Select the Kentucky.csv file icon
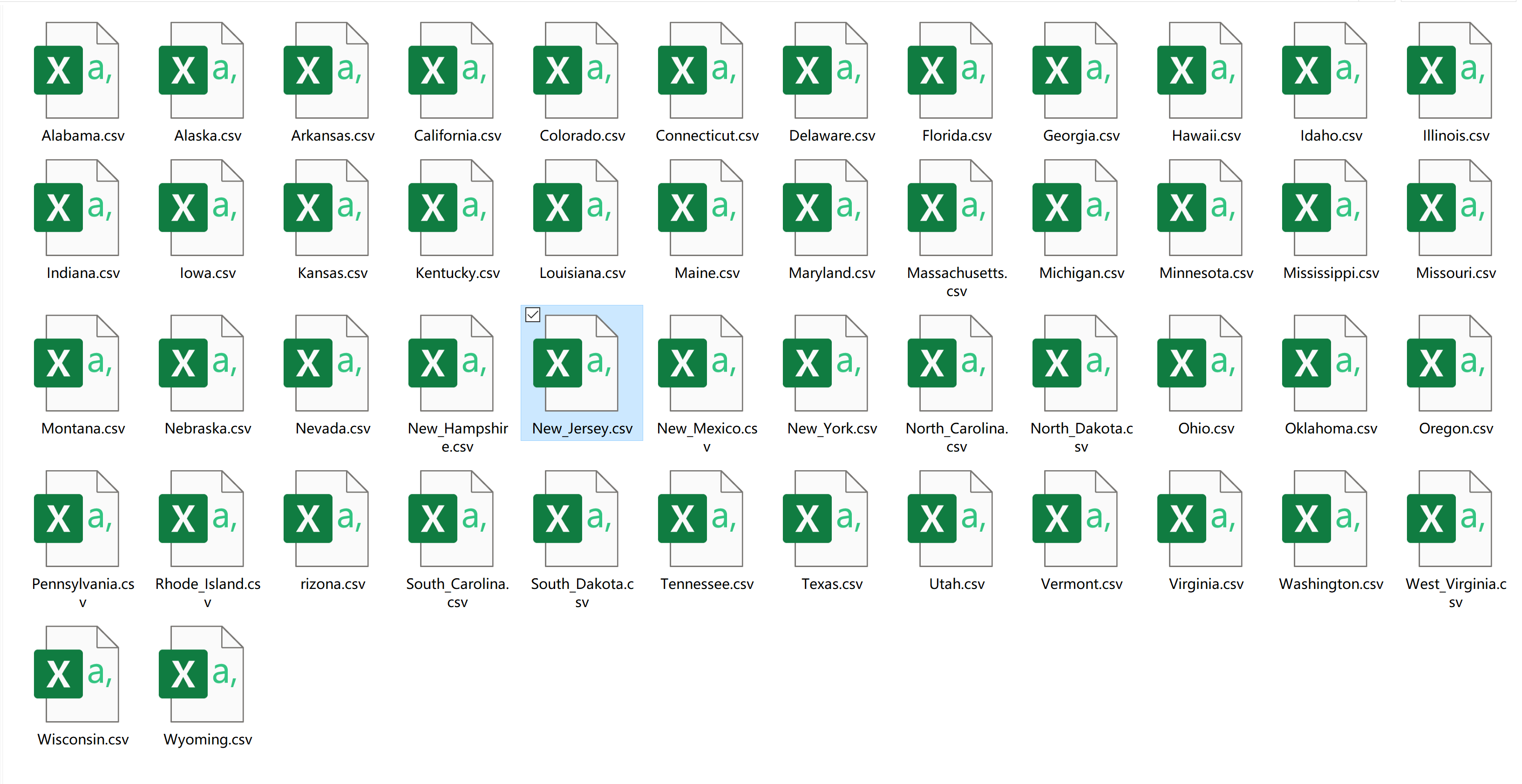Screen dimensions: 1522x784 pyautogui.click(x=451, y=207)
